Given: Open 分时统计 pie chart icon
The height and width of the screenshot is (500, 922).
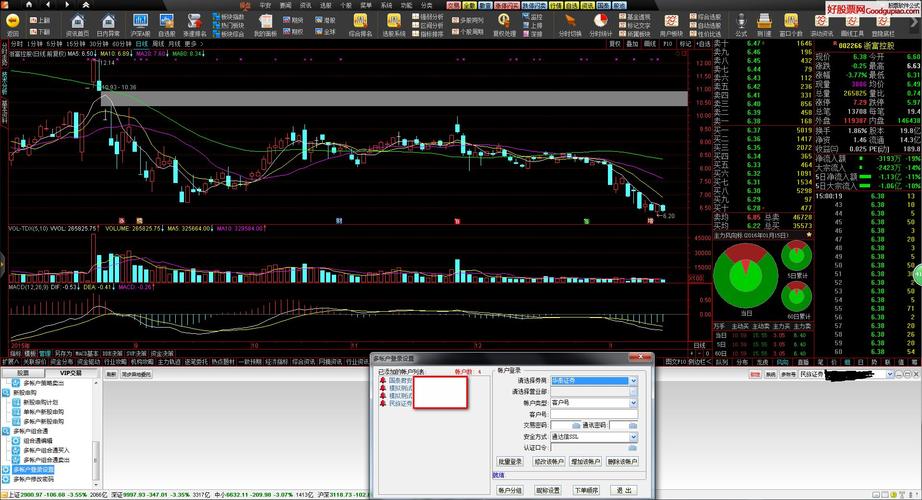Looking at the screenshot, I should (600, 22).
